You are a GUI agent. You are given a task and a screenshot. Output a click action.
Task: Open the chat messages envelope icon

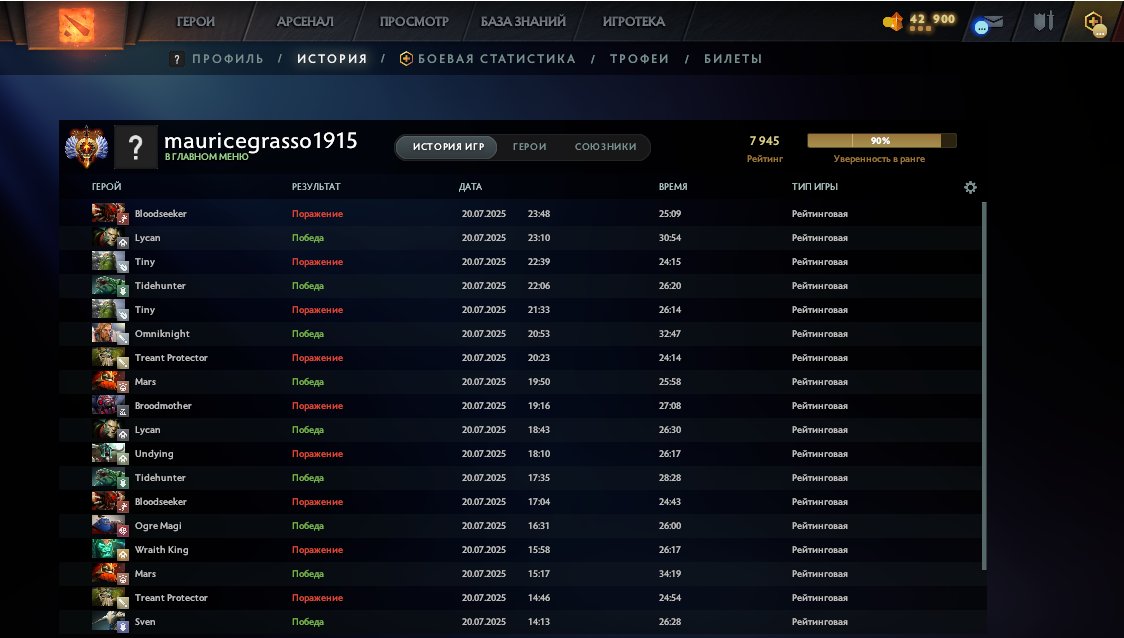pyautogui.click(x=988, y=24)
